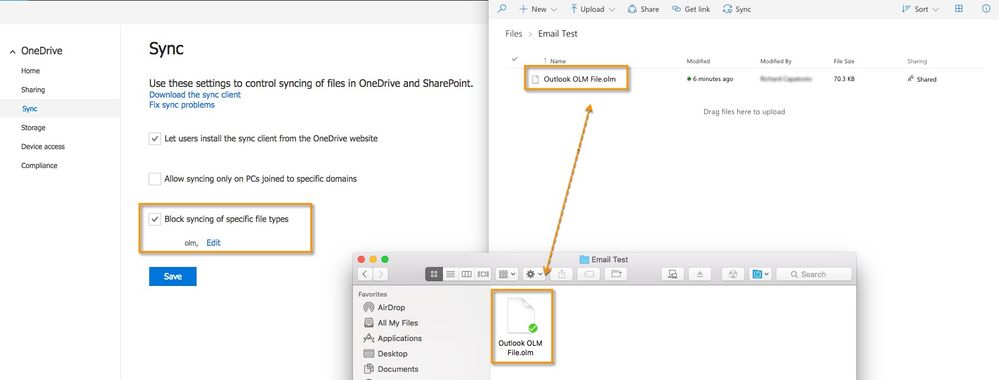Select Sync in the OneDrive admin sidebar
This screenshot has height=380, width=999.
pos(29,109)
